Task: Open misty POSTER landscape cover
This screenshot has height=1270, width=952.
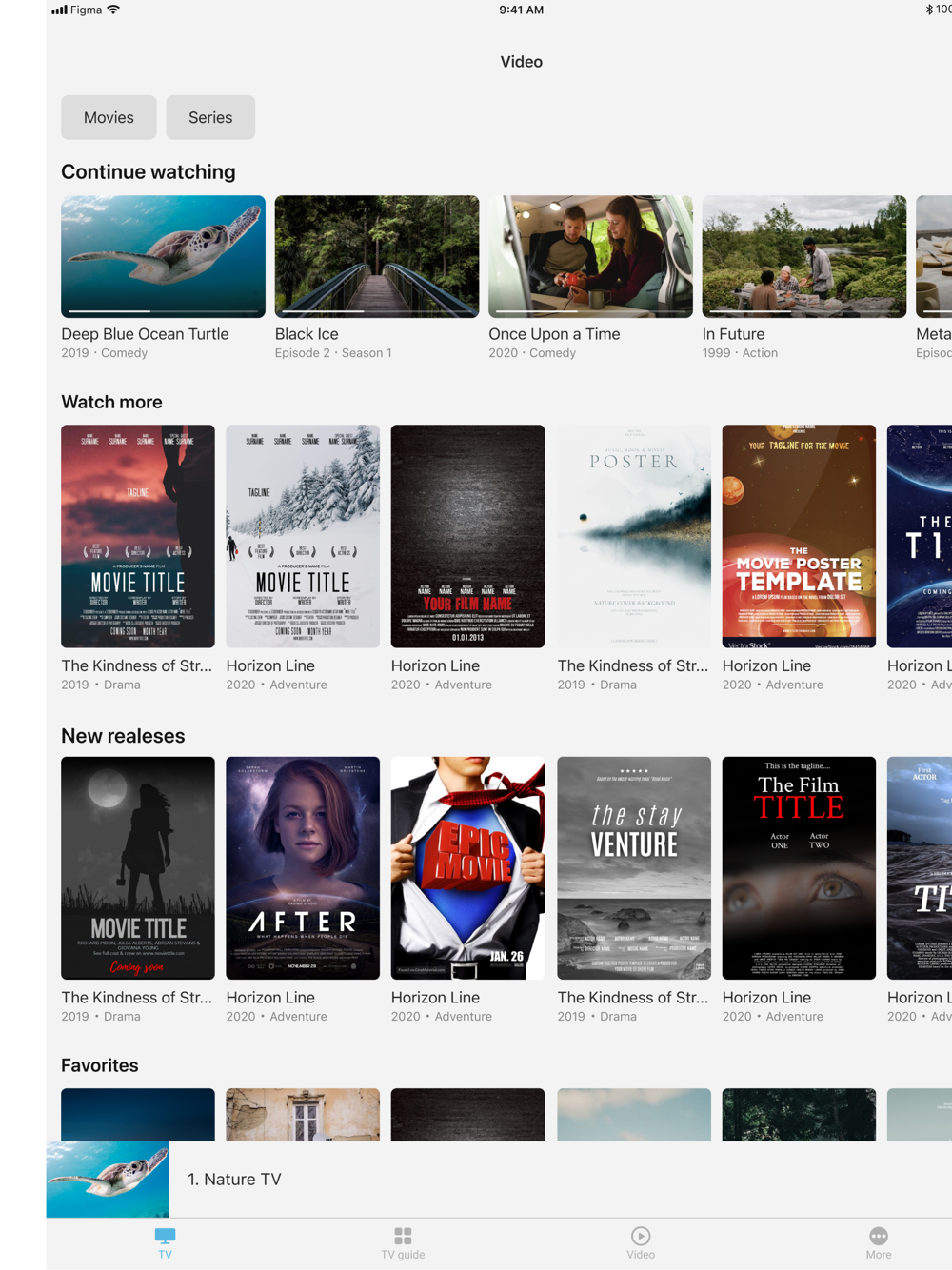Action: coord(634,536)
